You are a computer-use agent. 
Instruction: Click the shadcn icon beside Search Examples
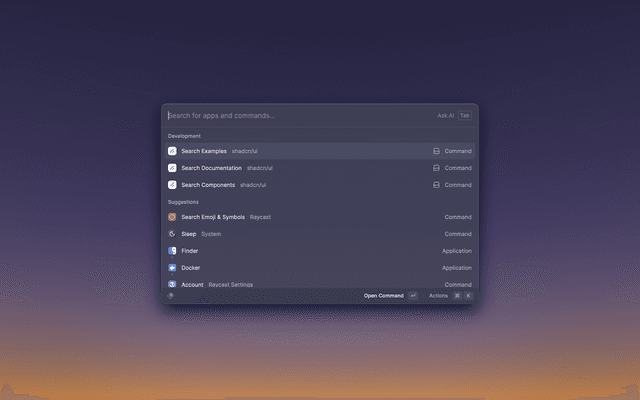[x=172, y=151]
